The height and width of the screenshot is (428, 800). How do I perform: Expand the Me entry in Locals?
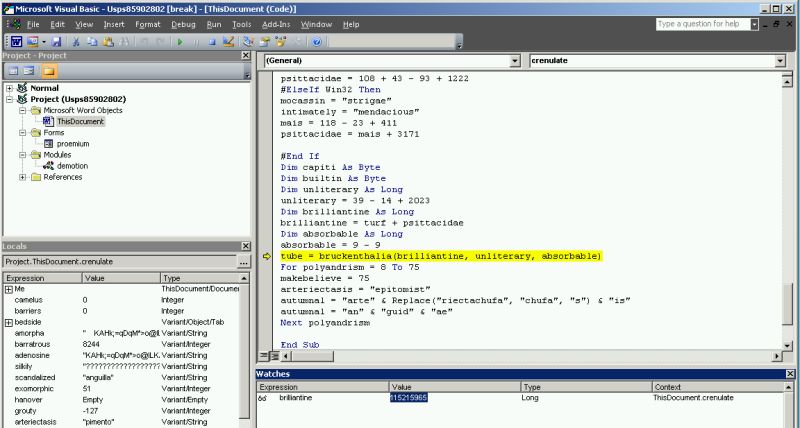tap(9, 289)
